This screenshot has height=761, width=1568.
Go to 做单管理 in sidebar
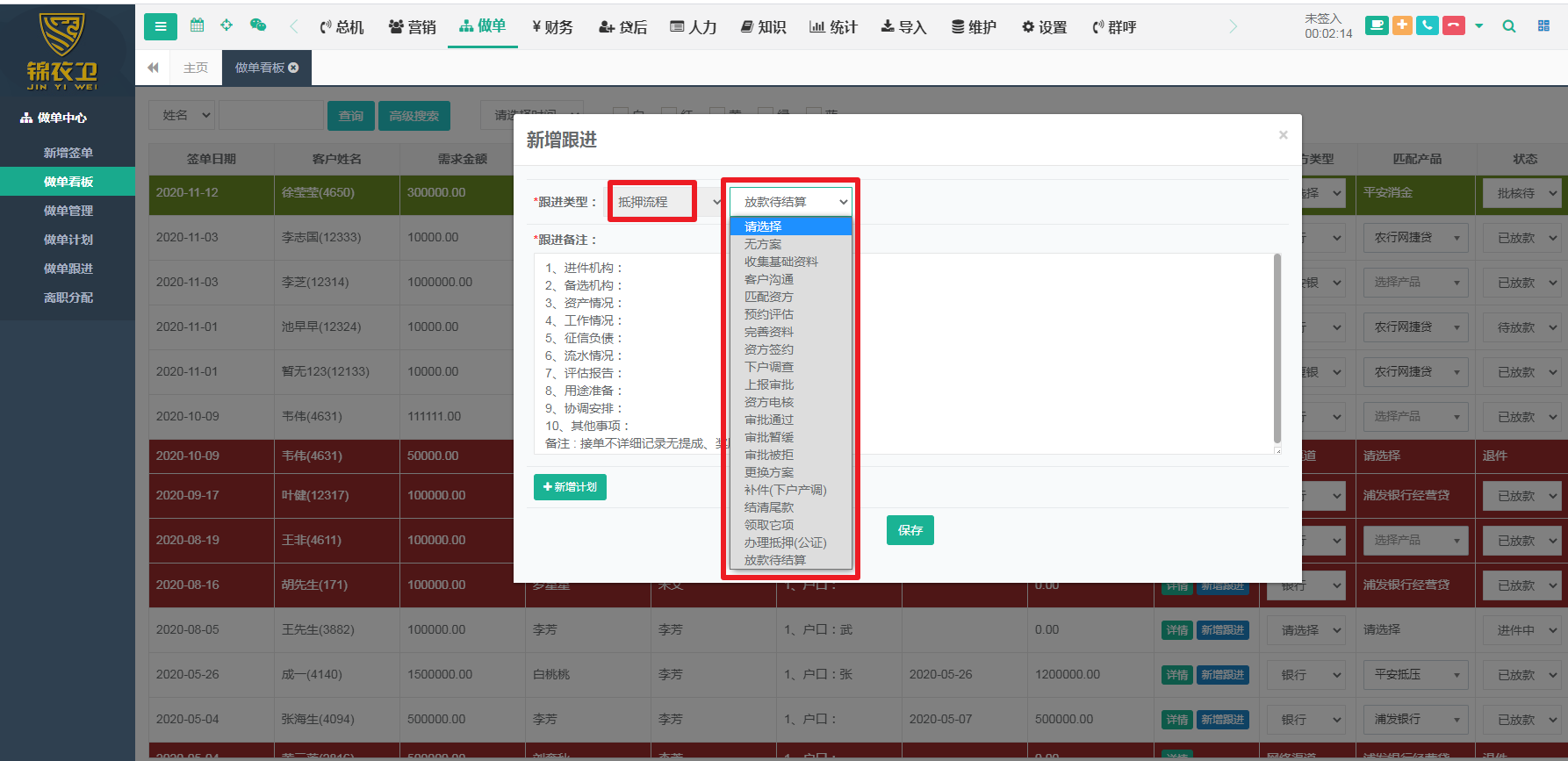click(x=68, y=211)
